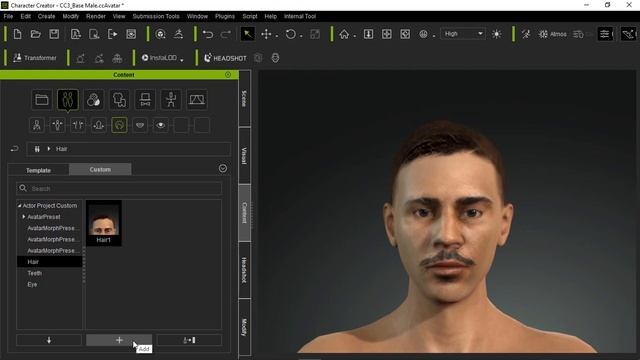Open the Script menu
Image resolution: width=640 pixels, height=360 pixels.
pos(250,16)
